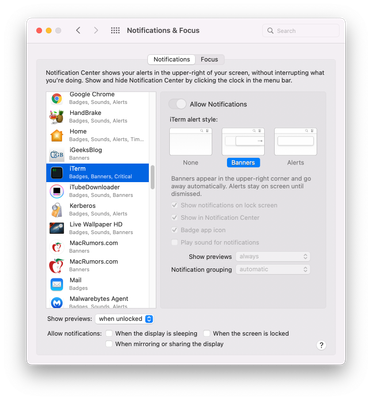Image resolution: width=372 pixels, height=400 pixels.
Task: Click the Malwarebytes Agent icon
Action: pyautogui.click(x=57, y=303)
